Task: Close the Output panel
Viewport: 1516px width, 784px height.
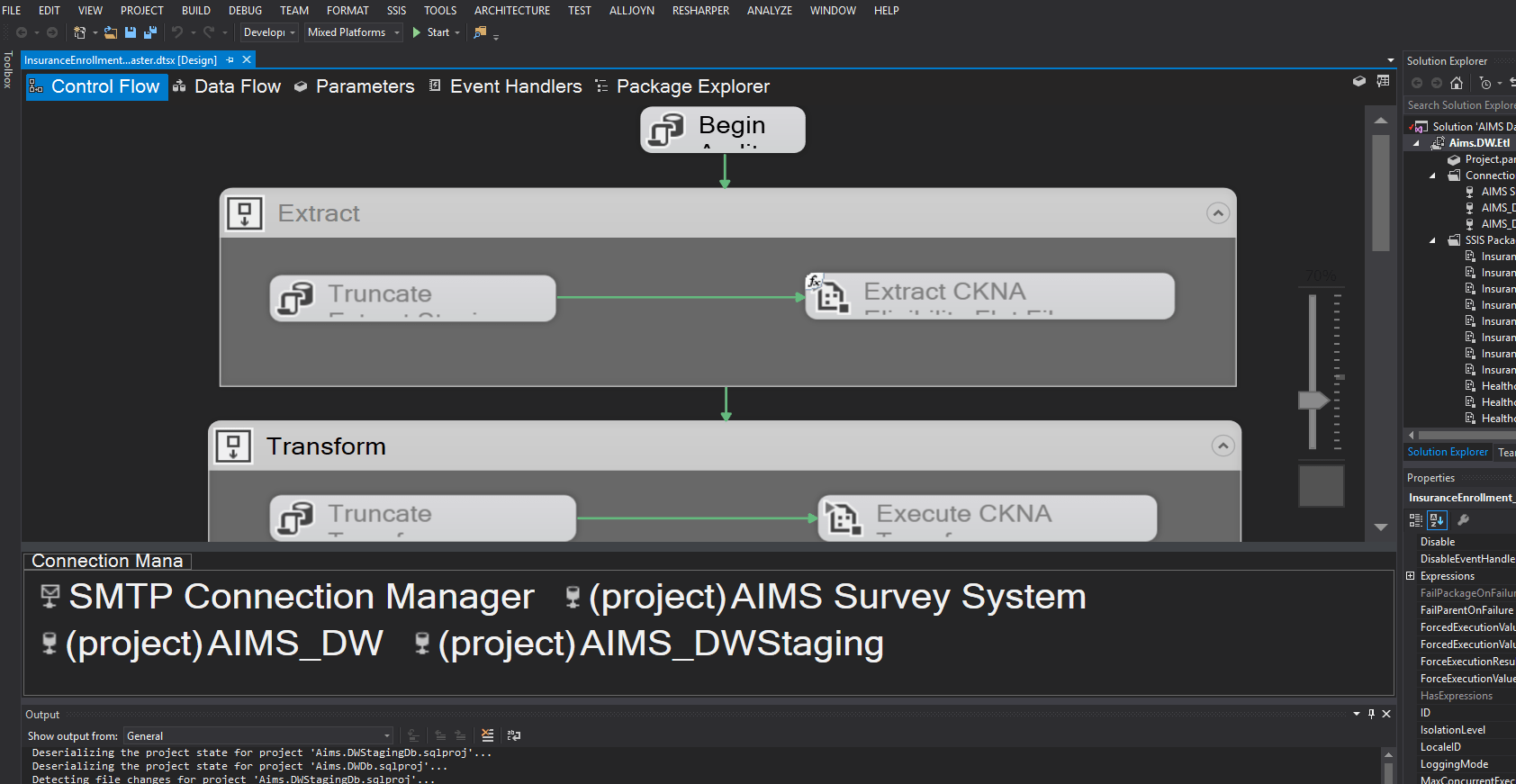Action: coord(1386,714)
